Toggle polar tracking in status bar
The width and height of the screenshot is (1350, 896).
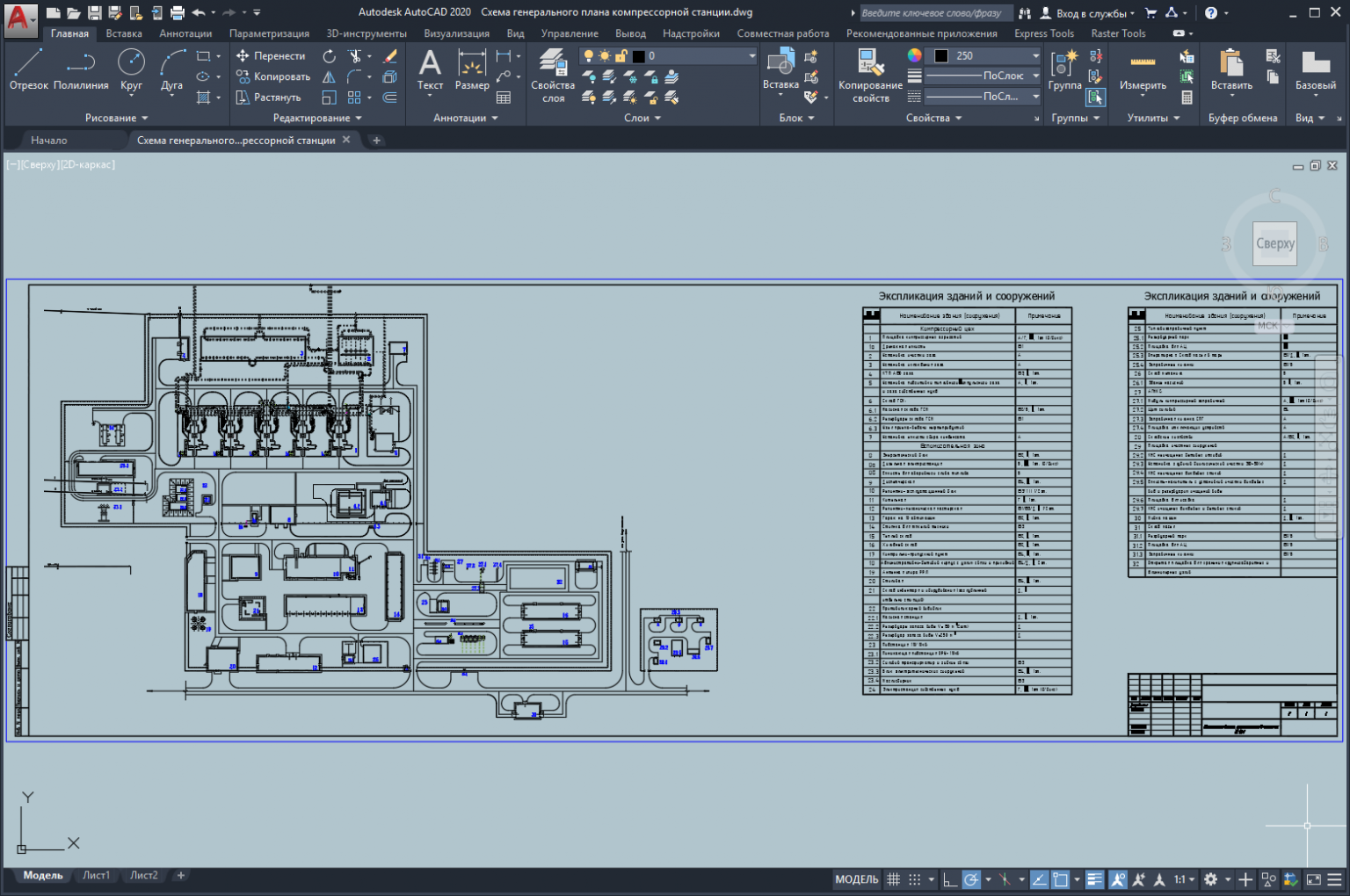(x=971, y=879)
